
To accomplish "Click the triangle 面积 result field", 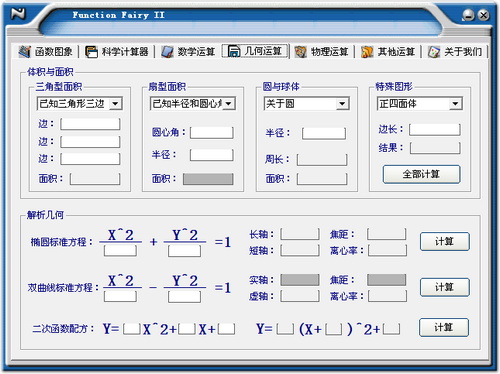I will [x=95, y=179].
